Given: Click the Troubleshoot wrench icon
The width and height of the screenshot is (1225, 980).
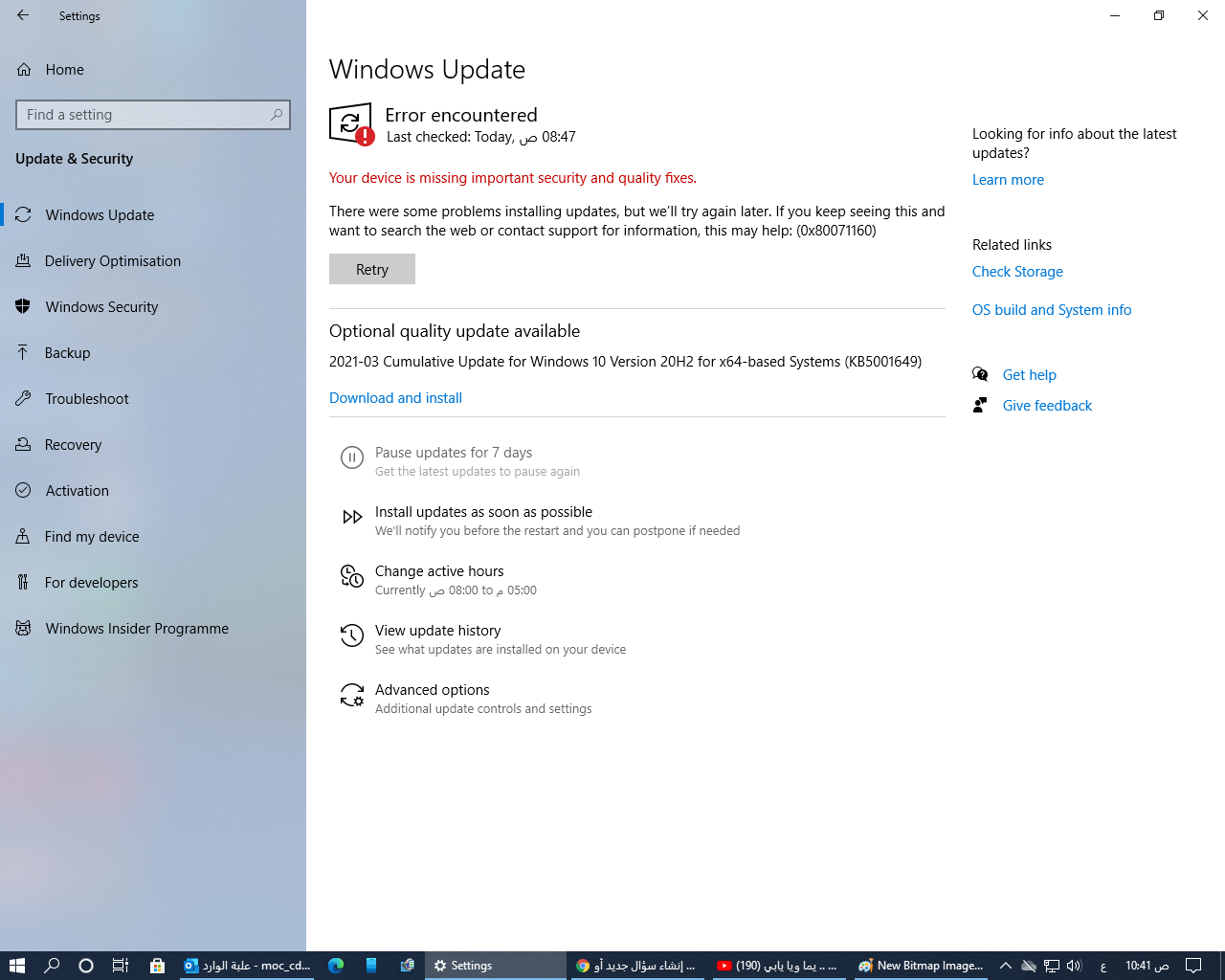Looking at the screenshot, I should click(23, 398).
